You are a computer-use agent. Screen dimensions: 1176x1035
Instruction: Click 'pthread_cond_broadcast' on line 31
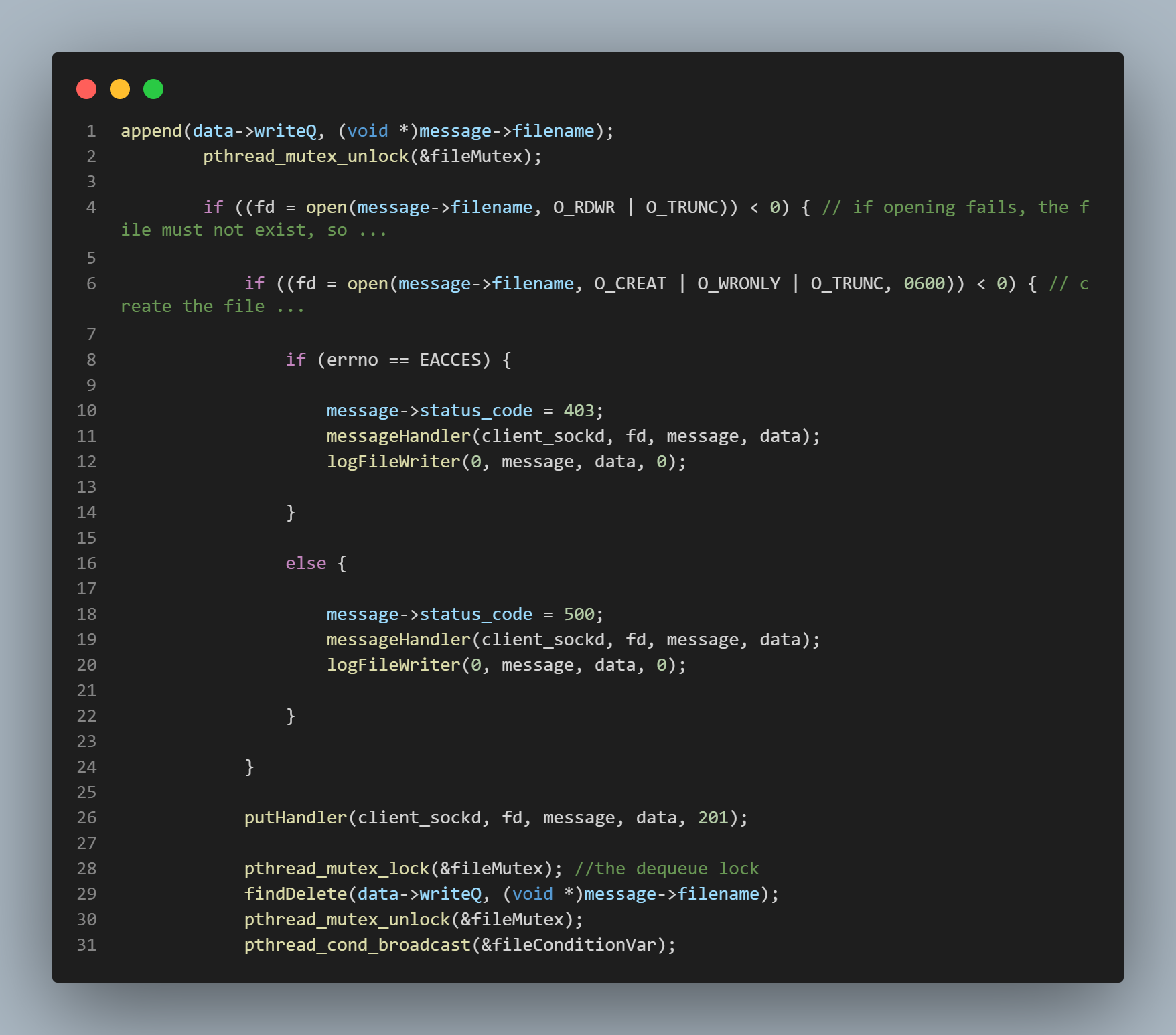358,945
